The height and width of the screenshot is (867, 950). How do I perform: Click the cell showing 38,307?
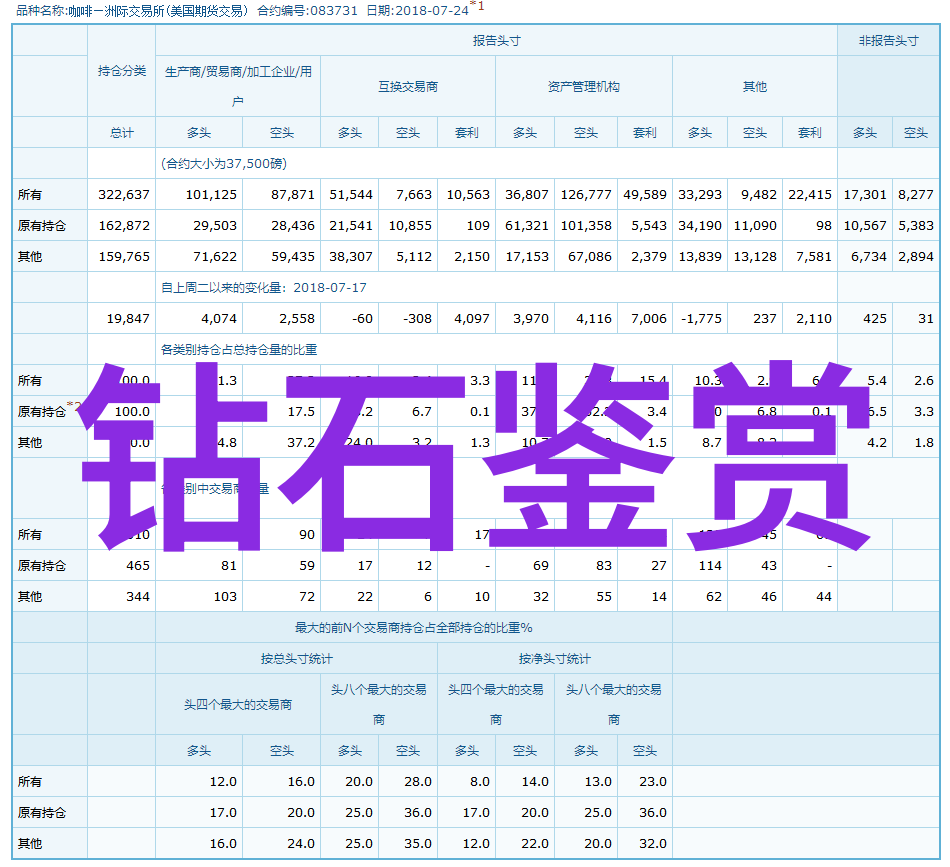[351, 256]
